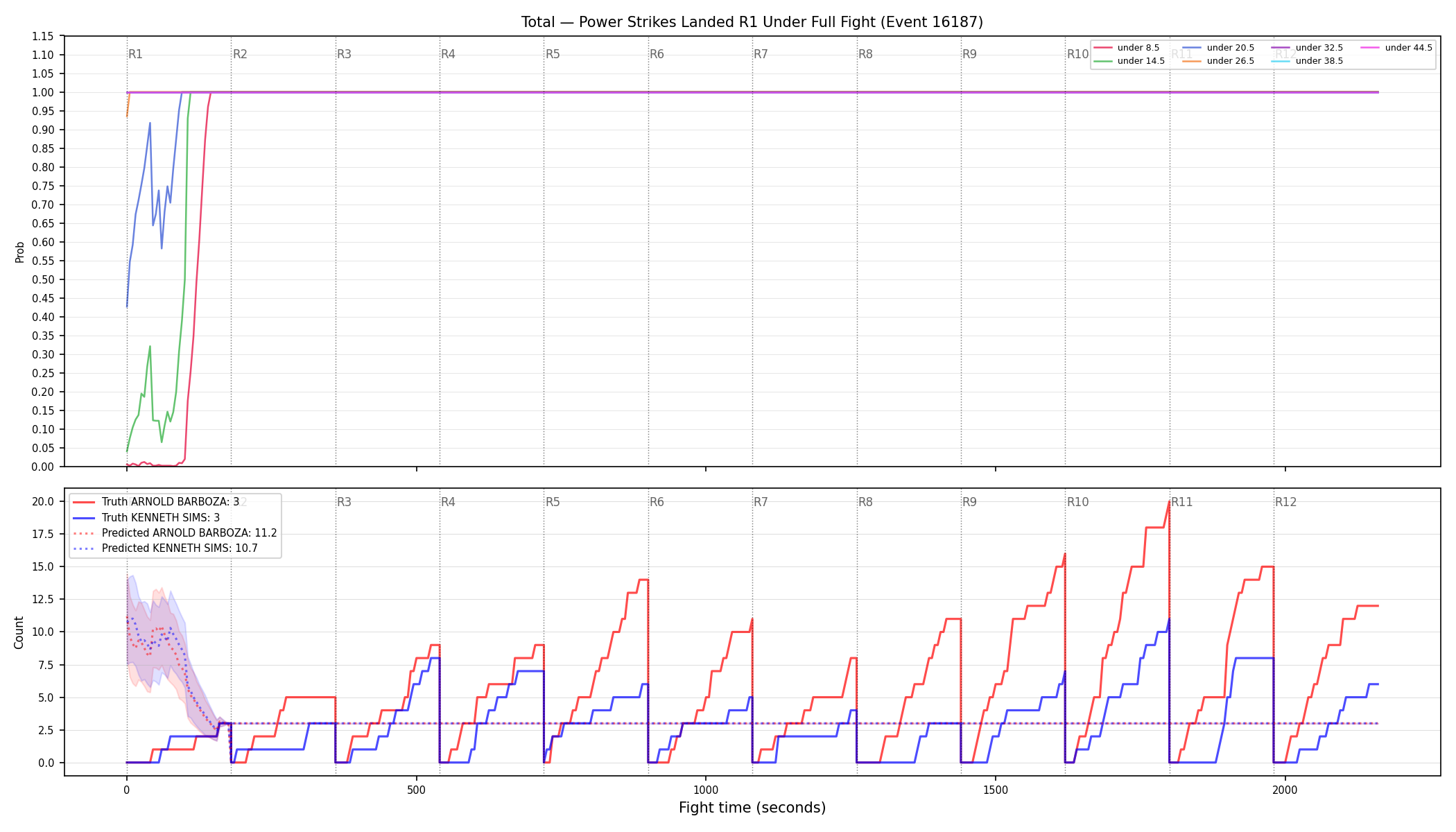Click the R1 round label in the probability chart
Screen dimensions: 1456x832
136,54
